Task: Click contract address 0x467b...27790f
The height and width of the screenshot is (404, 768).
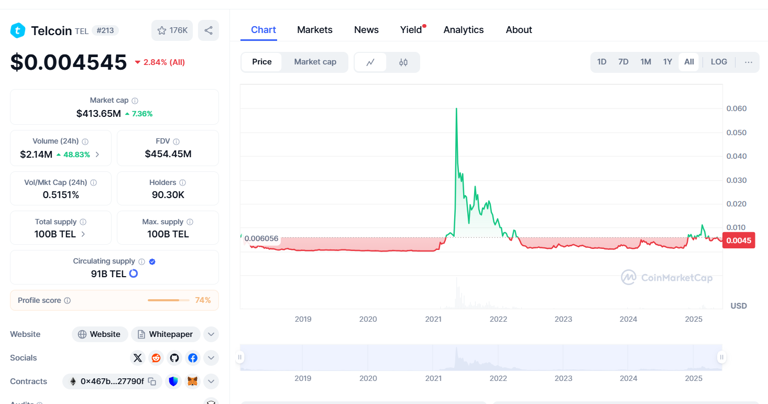Action: (112, 381)
